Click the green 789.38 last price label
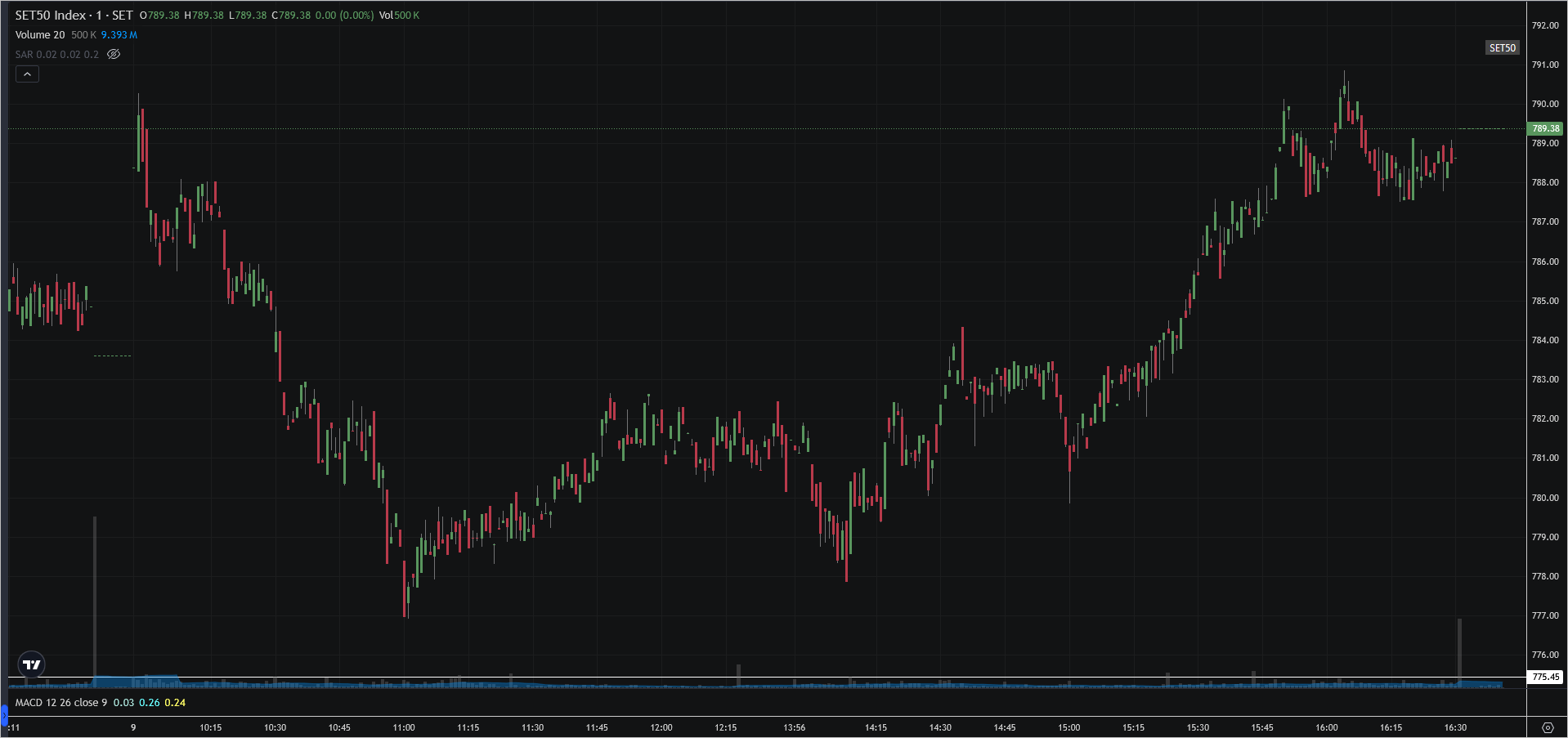Screen dimensions: 1568x738 coord(1545,128)
